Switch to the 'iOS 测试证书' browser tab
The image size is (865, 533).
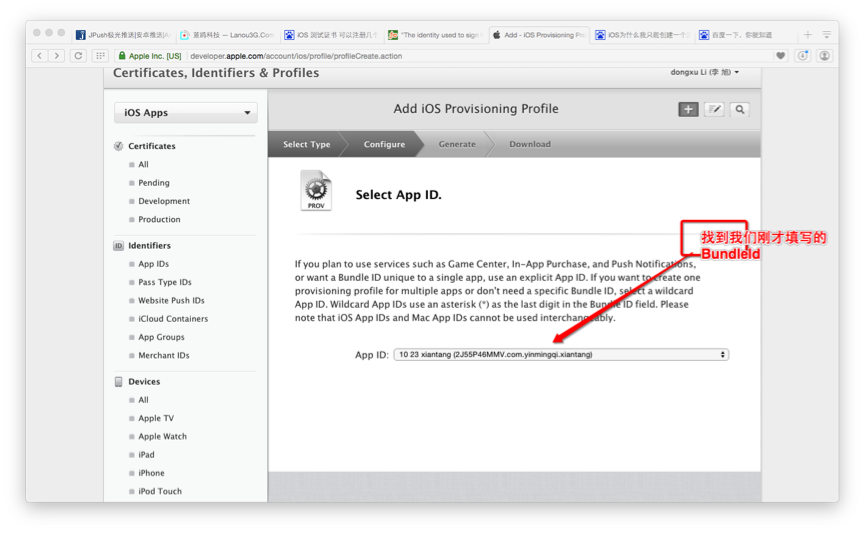[x=331, y=35]
